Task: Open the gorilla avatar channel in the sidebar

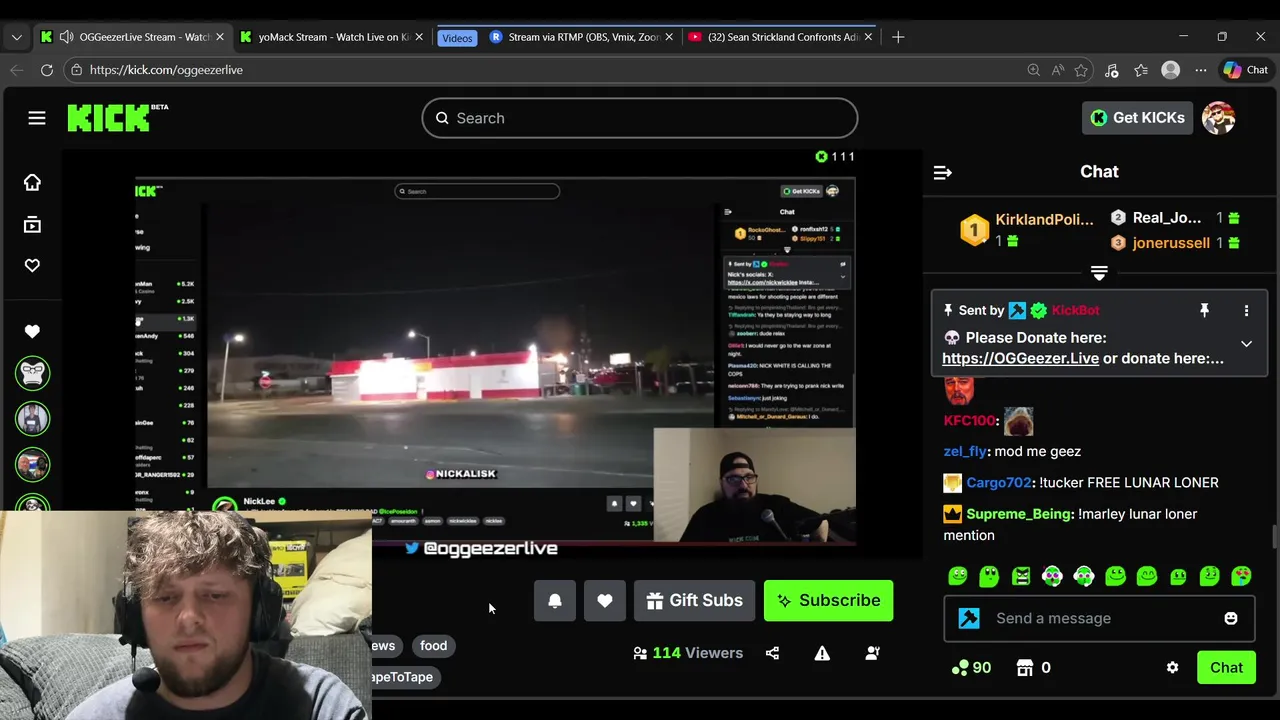Action: [x=32, y=373]
